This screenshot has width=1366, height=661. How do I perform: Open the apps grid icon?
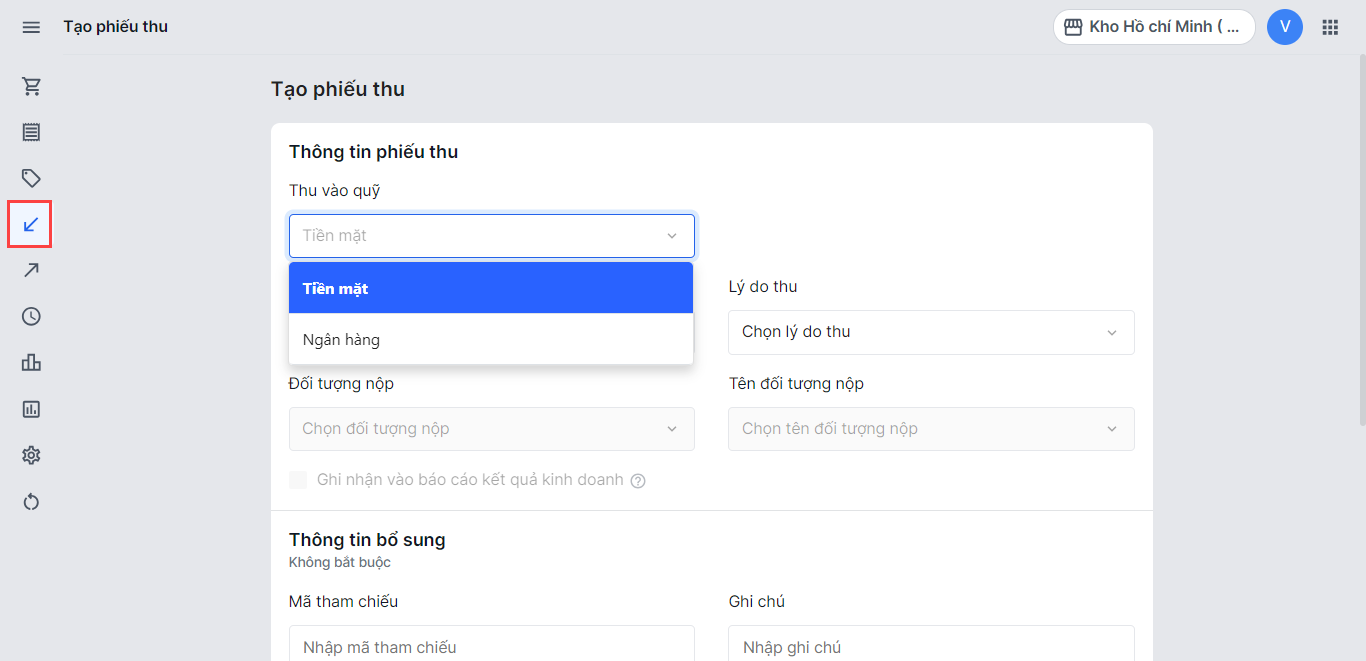[1330, 27]
